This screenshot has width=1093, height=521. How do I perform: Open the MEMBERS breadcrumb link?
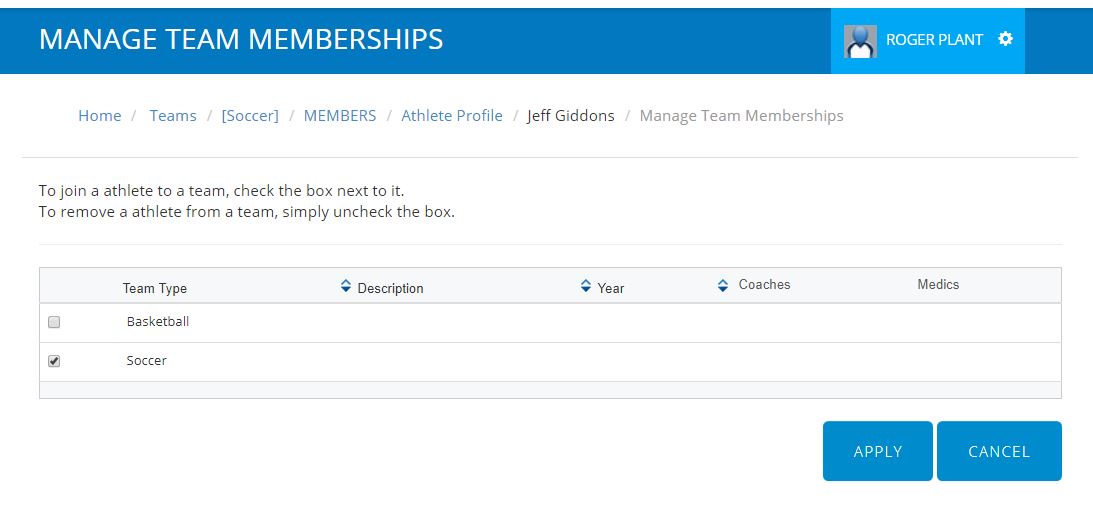(x=339, y=116)
